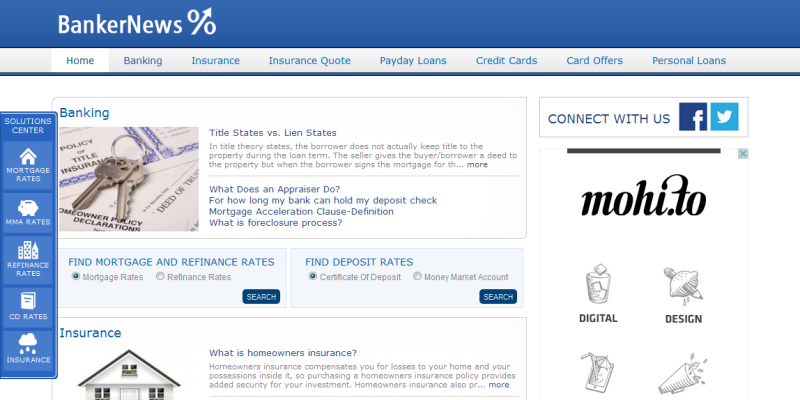Go to the Credit Cards tab
Screen dimensions: 800x400
[x=506, y=61]
